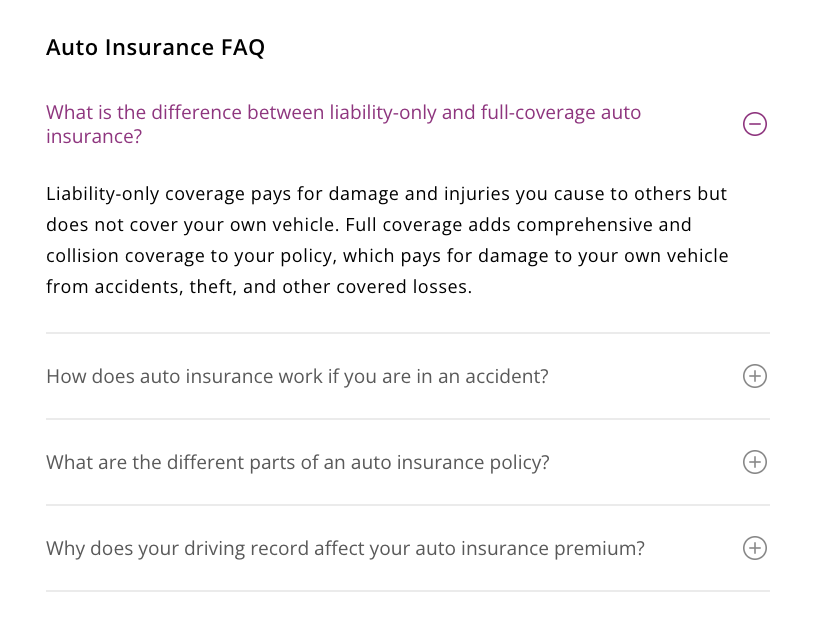
Task: Open "How does auto insurance work" question
Action: (x=297, y=377)
